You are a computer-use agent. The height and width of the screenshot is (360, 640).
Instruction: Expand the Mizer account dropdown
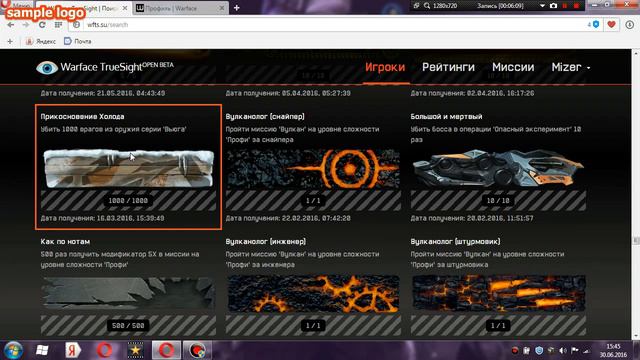[x=571, y=67]
